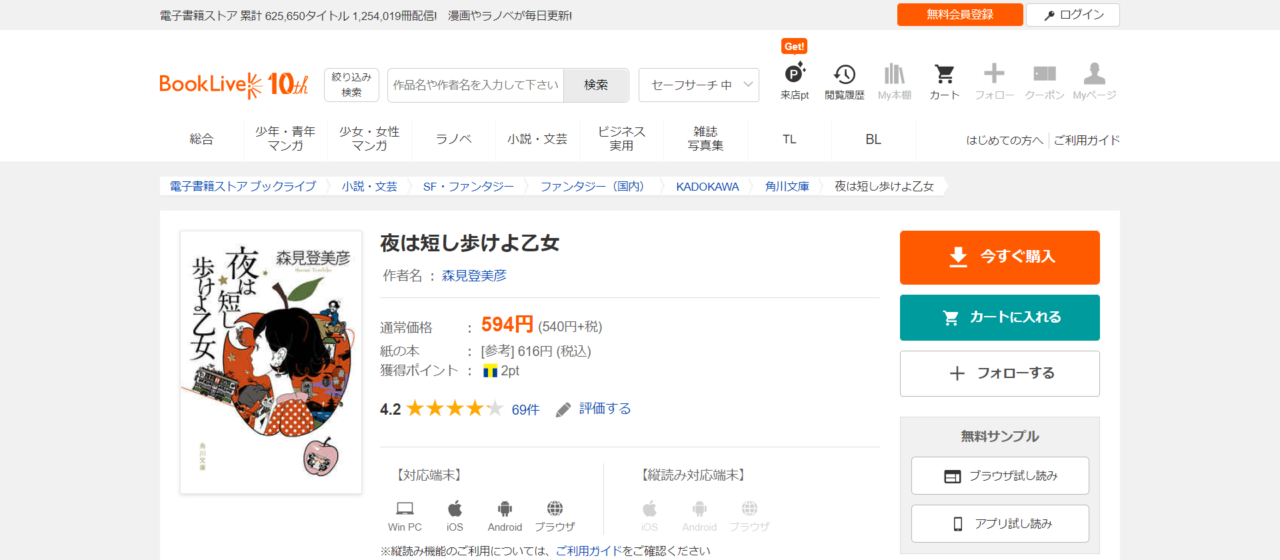Click the 今すぐ購入 buy now button
The height and width of the screenshot is (560, 1280).
pos(999,257)
